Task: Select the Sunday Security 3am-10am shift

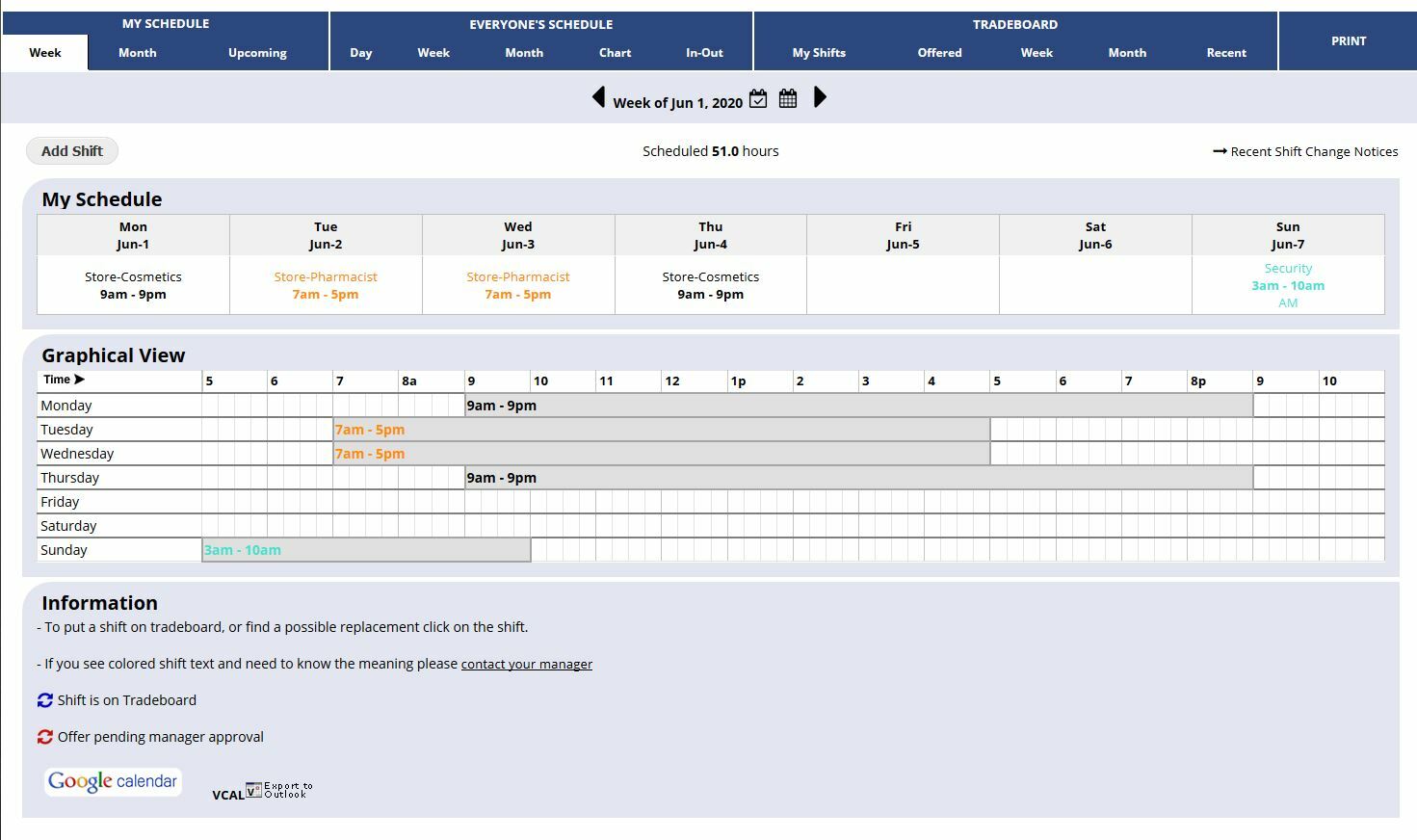Action: [x=1288, y=285]
